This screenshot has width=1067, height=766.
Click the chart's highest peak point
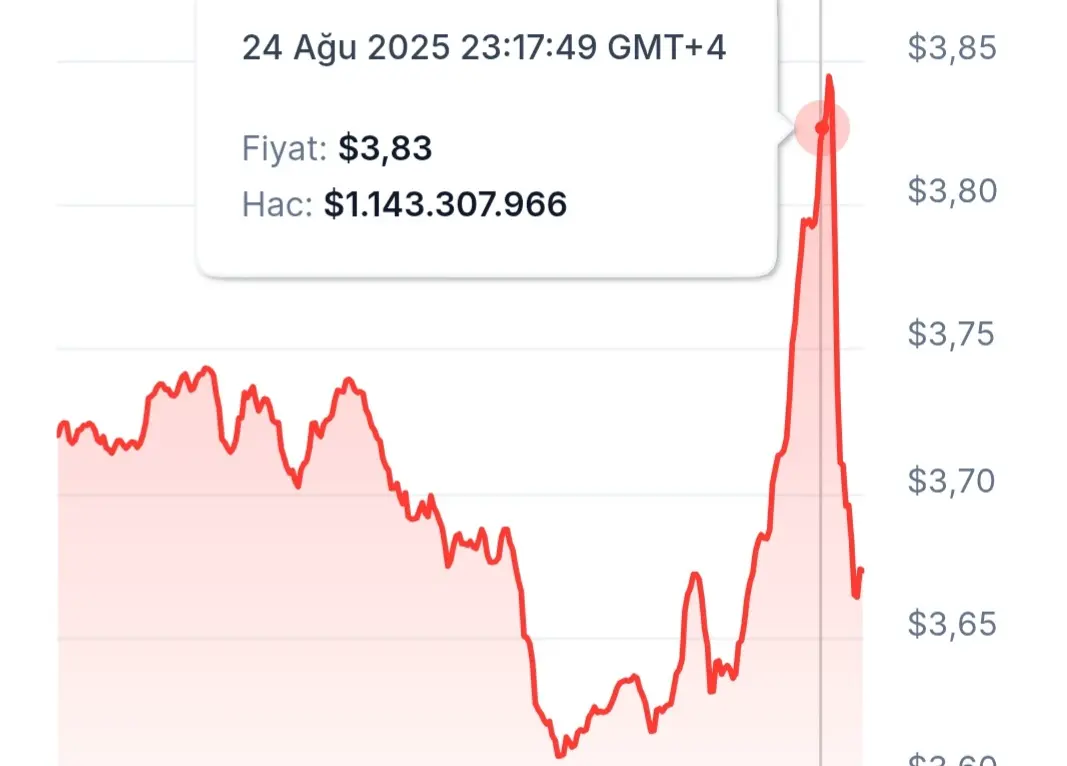pos(829,78)
